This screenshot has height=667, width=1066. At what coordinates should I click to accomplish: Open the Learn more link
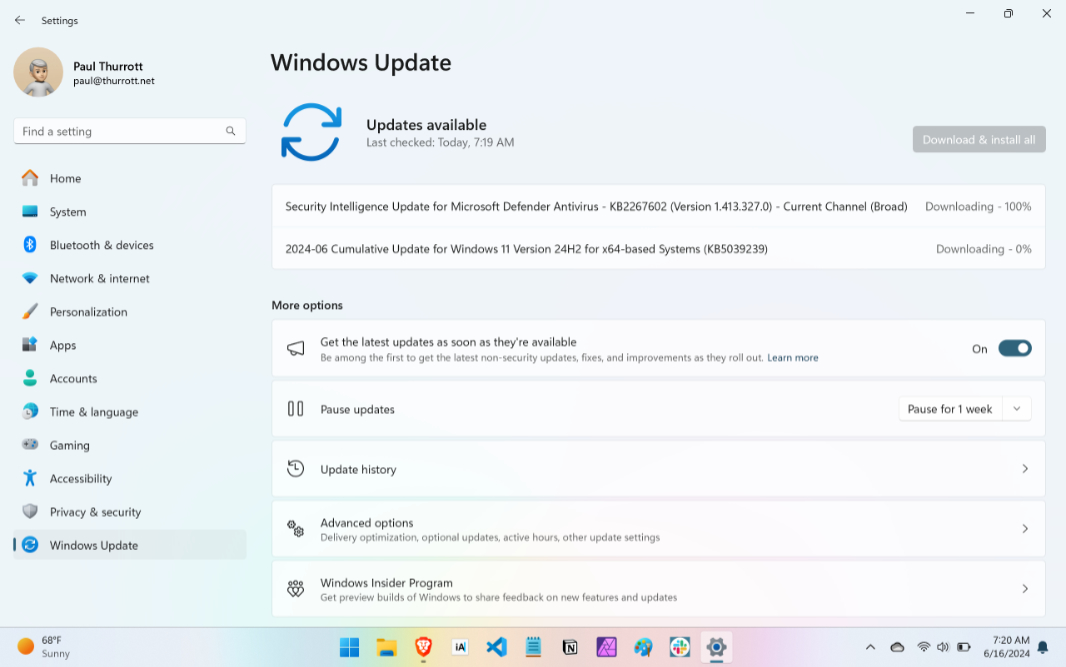point(793,357)
